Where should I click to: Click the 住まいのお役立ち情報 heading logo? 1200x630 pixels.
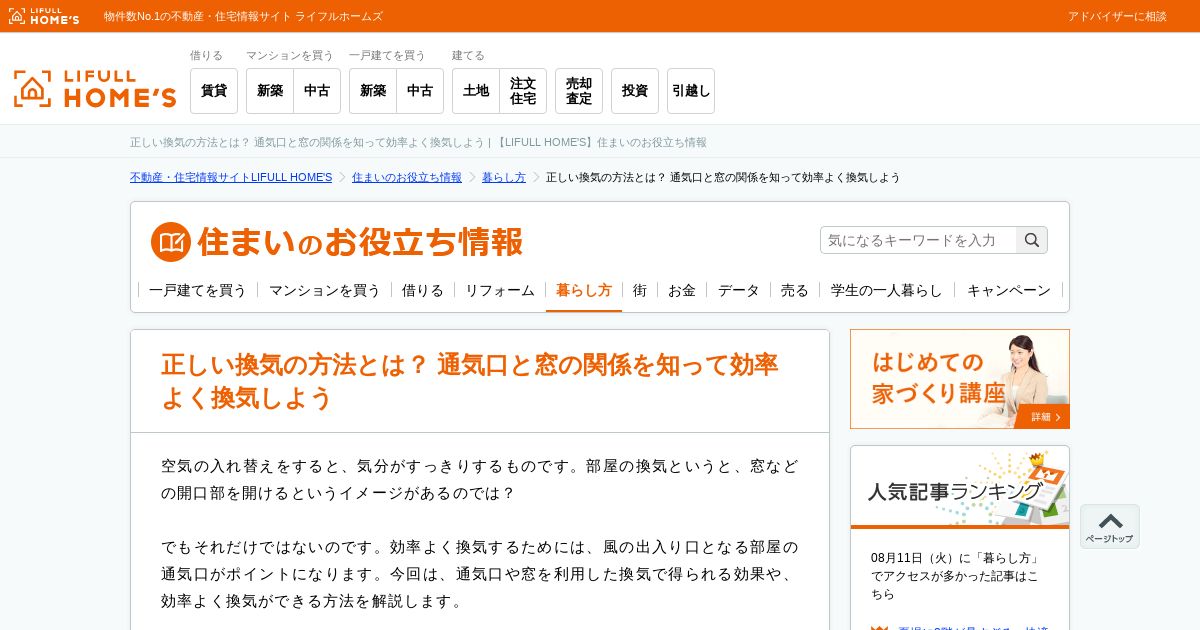tap(337, 242)
